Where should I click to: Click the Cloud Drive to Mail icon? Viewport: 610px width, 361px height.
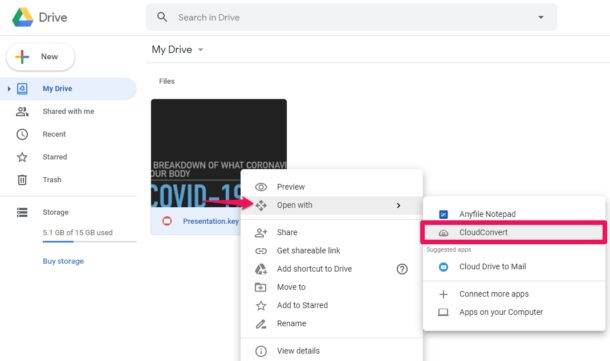(443, 267)
